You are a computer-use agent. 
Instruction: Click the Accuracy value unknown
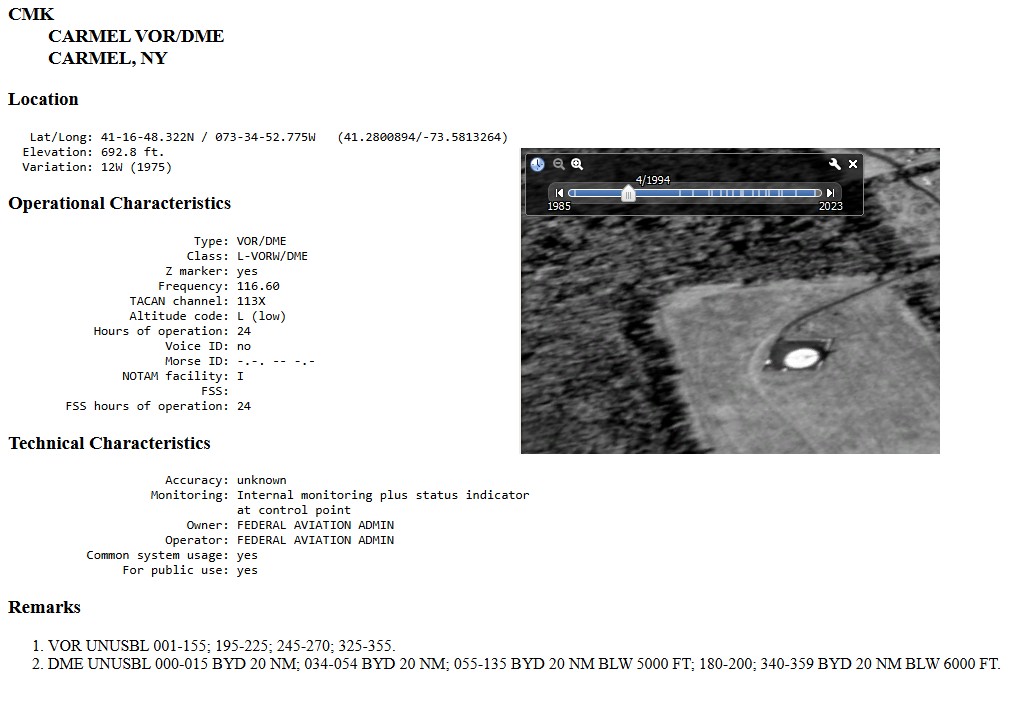click(x=261, y=480)
